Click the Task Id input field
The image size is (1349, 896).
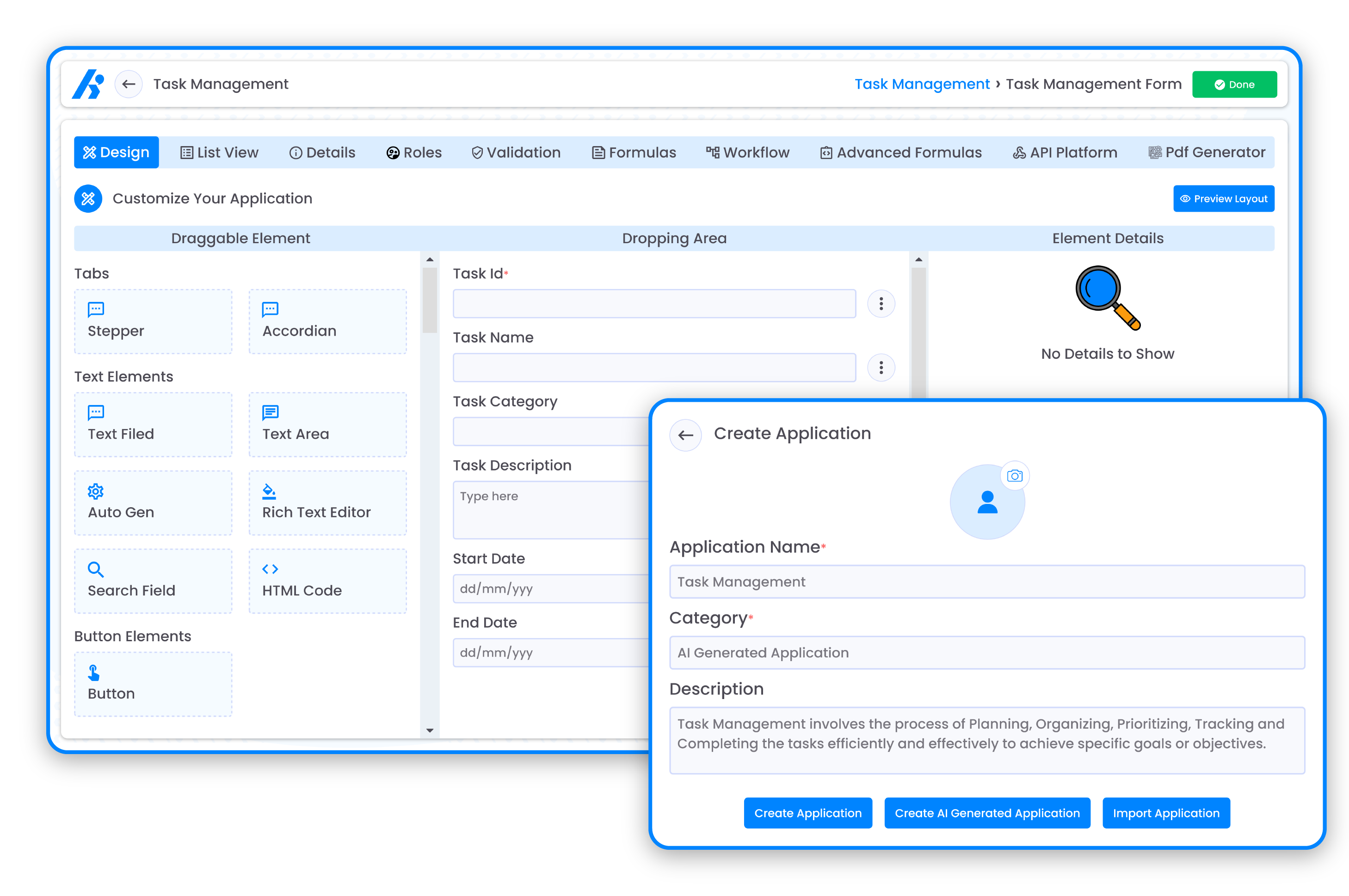coord(654,303)
